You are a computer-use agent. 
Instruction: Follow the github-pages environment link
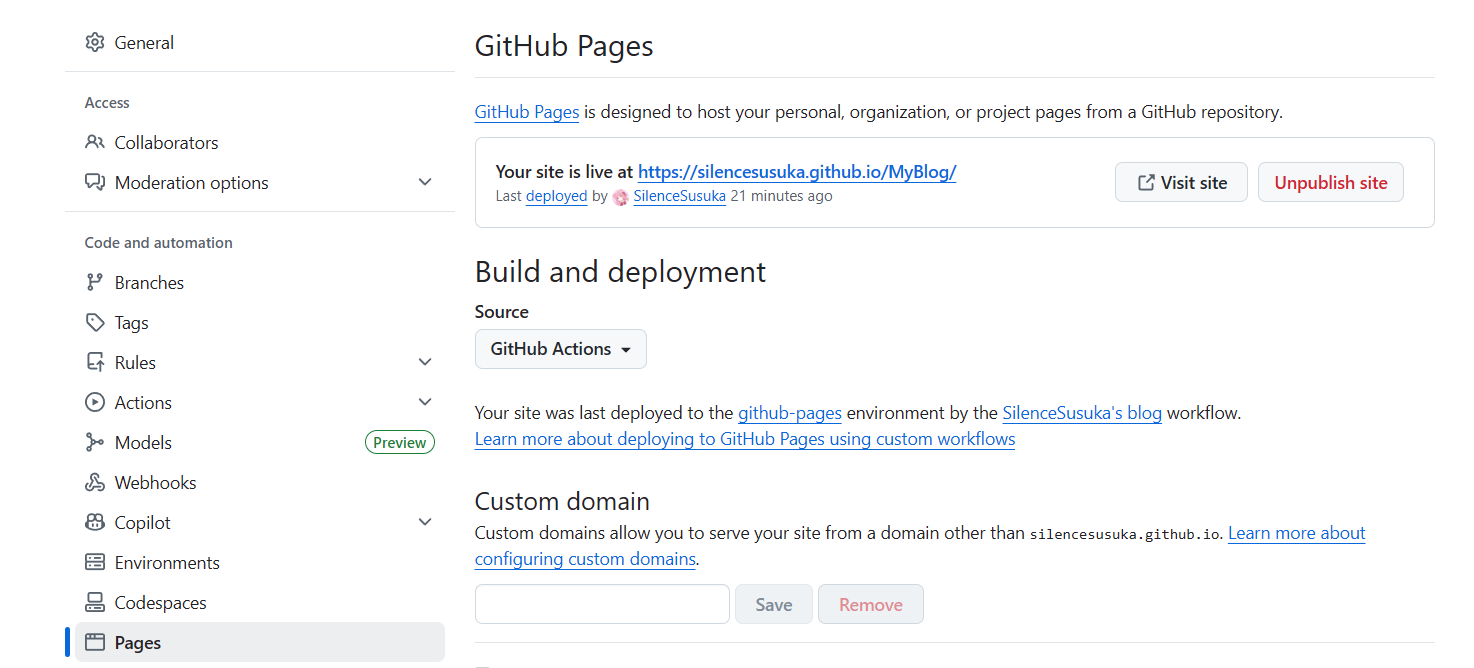pyautogui.click(x=789, y=413)
